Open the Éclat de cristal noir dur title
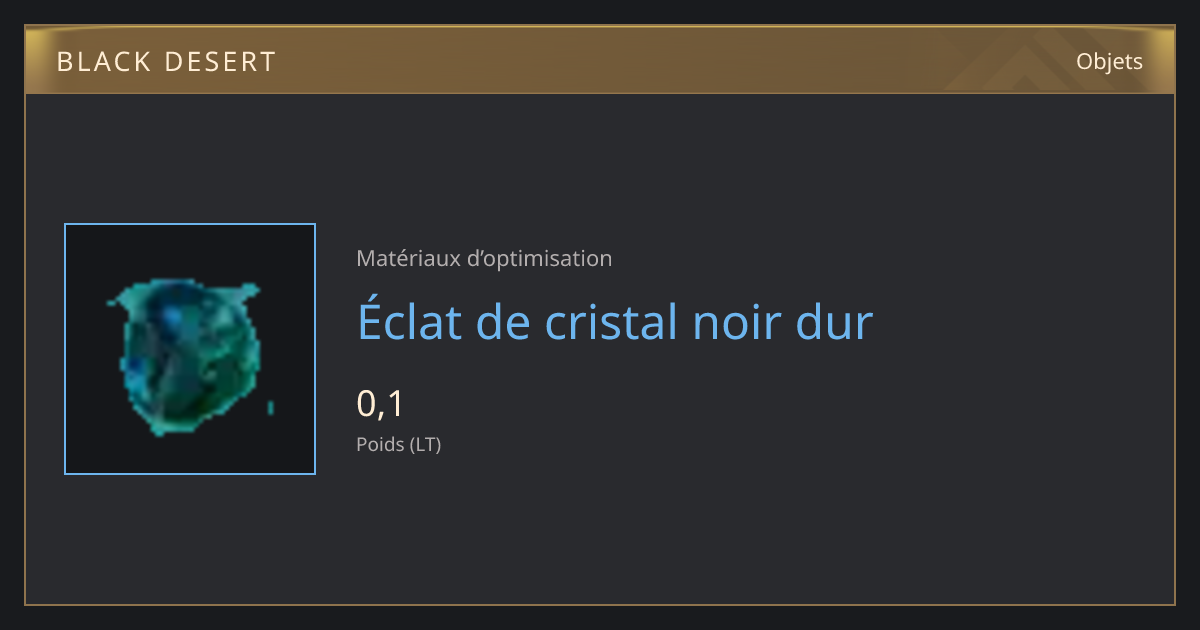Viewport: 1200px width, 630px height. (615, 321)
